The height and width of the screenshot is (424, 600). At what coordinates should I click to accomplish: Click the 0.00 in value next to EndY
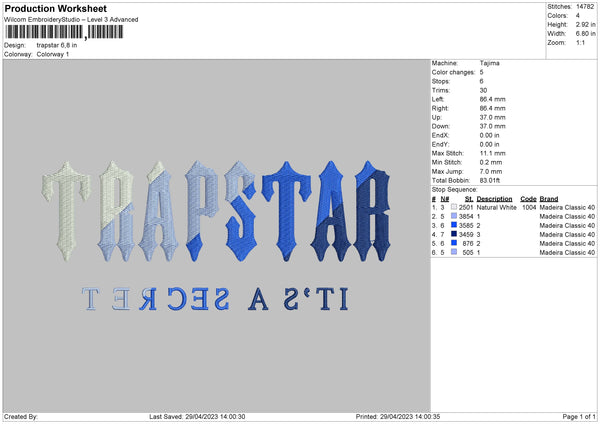[x=489, y=144]
